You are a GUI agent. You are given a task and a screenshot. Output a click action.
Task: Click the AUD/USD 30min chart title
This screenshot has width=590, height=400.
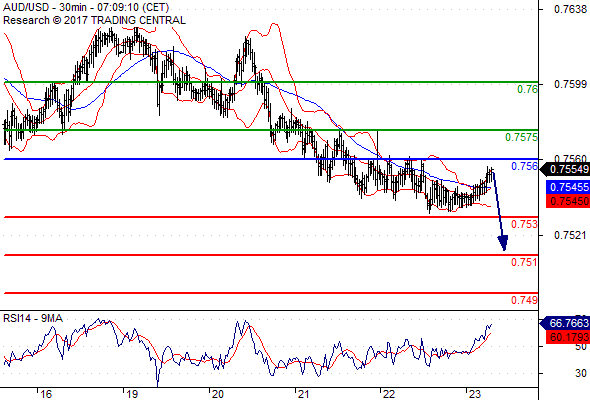(86, 8)
